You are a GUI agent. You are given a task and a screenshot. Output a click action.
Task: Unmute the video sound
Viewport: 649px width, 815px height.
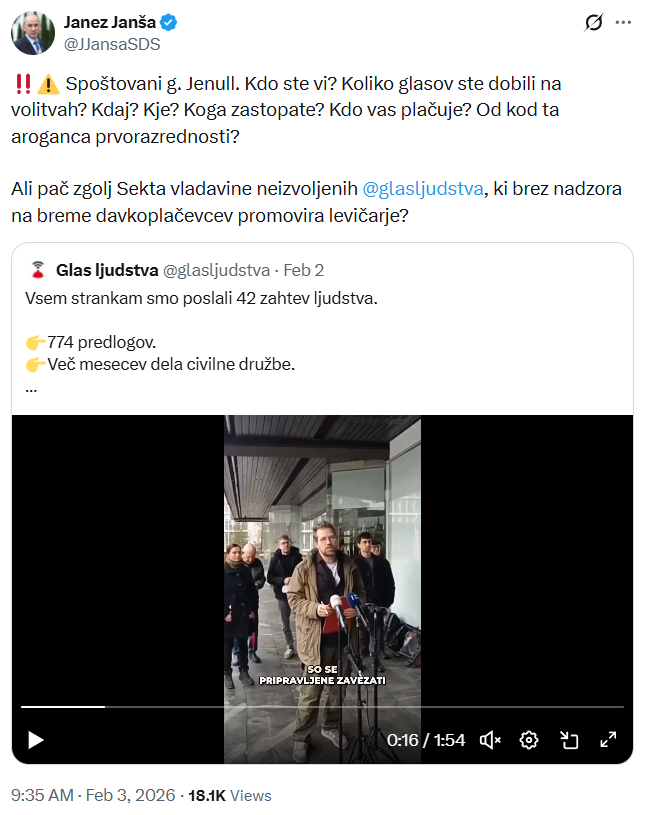(490, 740)
